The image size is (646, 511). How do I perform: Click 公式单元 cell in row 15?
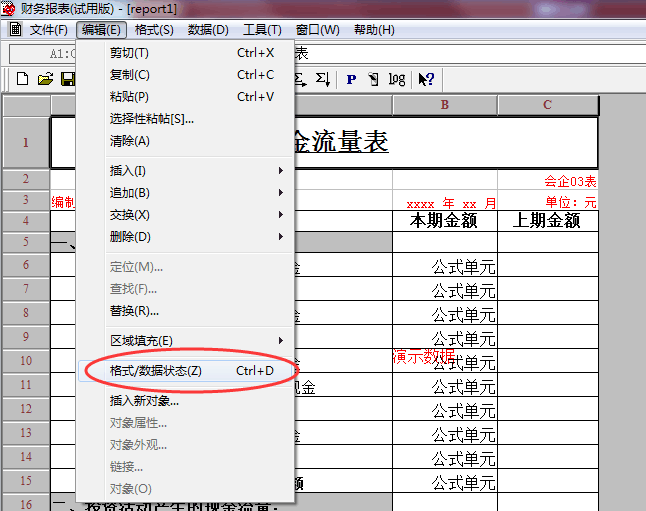[x=445, y=481]
